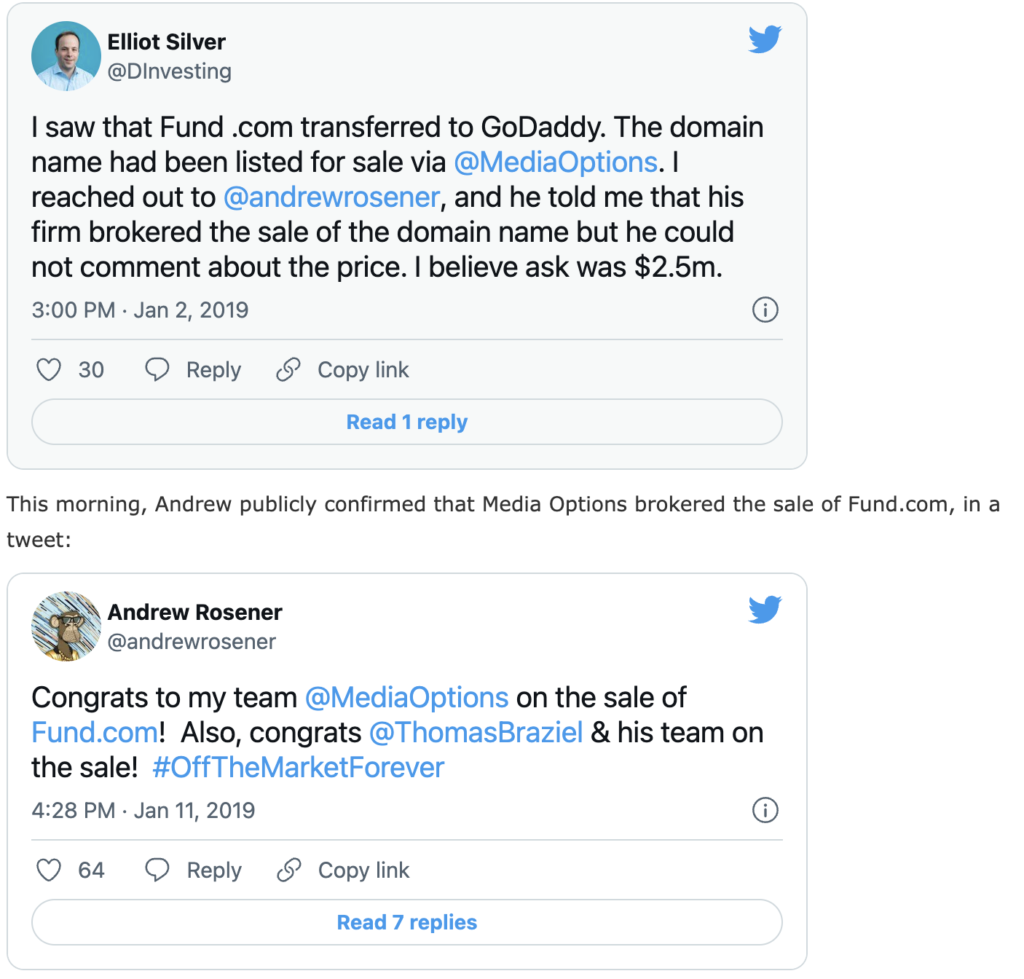
Task: Click the Twitter bird icon on Andrew Rosener's tweet
Action: (x=765, y=609)
